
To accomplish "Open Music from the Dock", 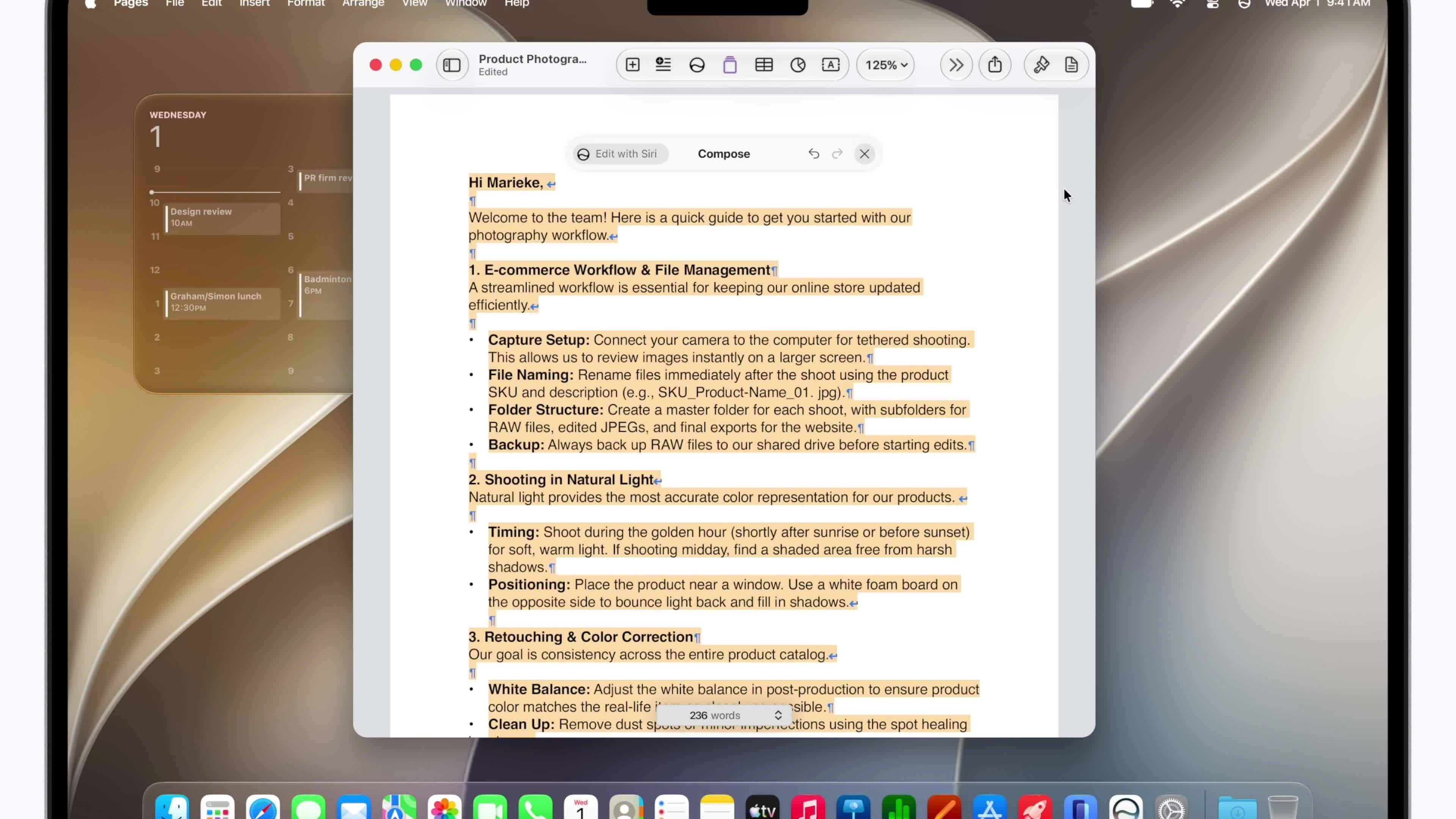I will pos(808,808).
